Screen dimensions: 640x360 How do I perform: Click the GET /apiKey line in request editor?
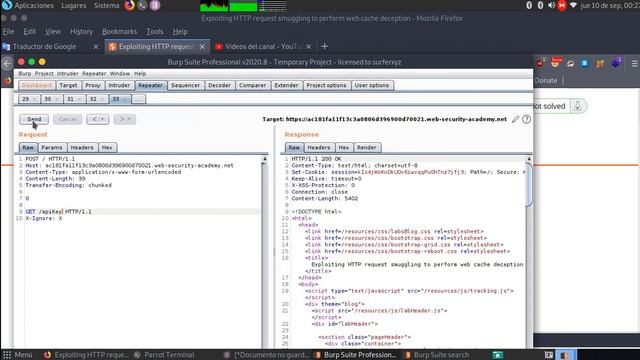142,211
